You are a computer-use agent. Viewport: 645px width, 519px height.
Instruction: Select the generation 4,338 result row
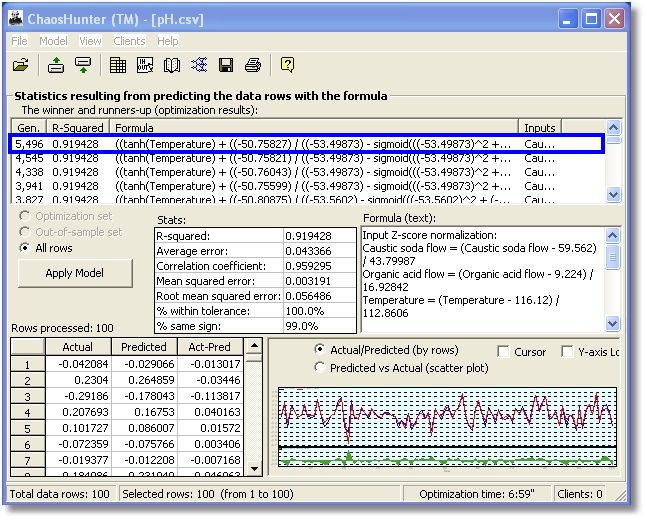click(x=306, y=172)
